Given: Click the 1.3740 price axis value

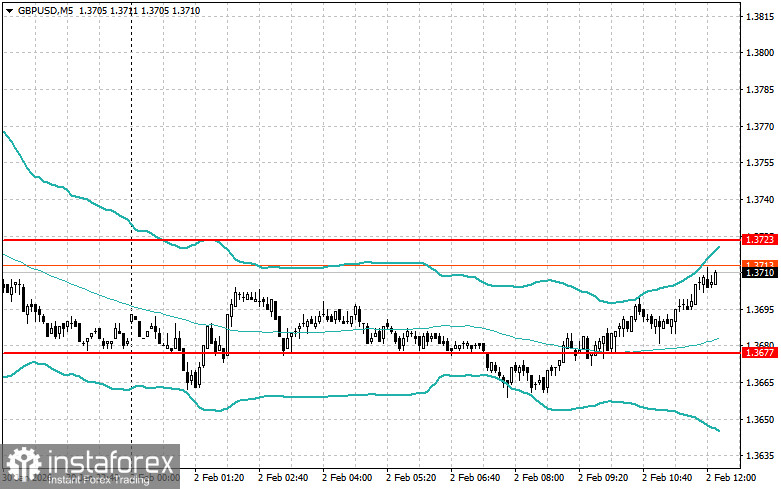Looking at the screenshot, I should (x=760, y=200).
